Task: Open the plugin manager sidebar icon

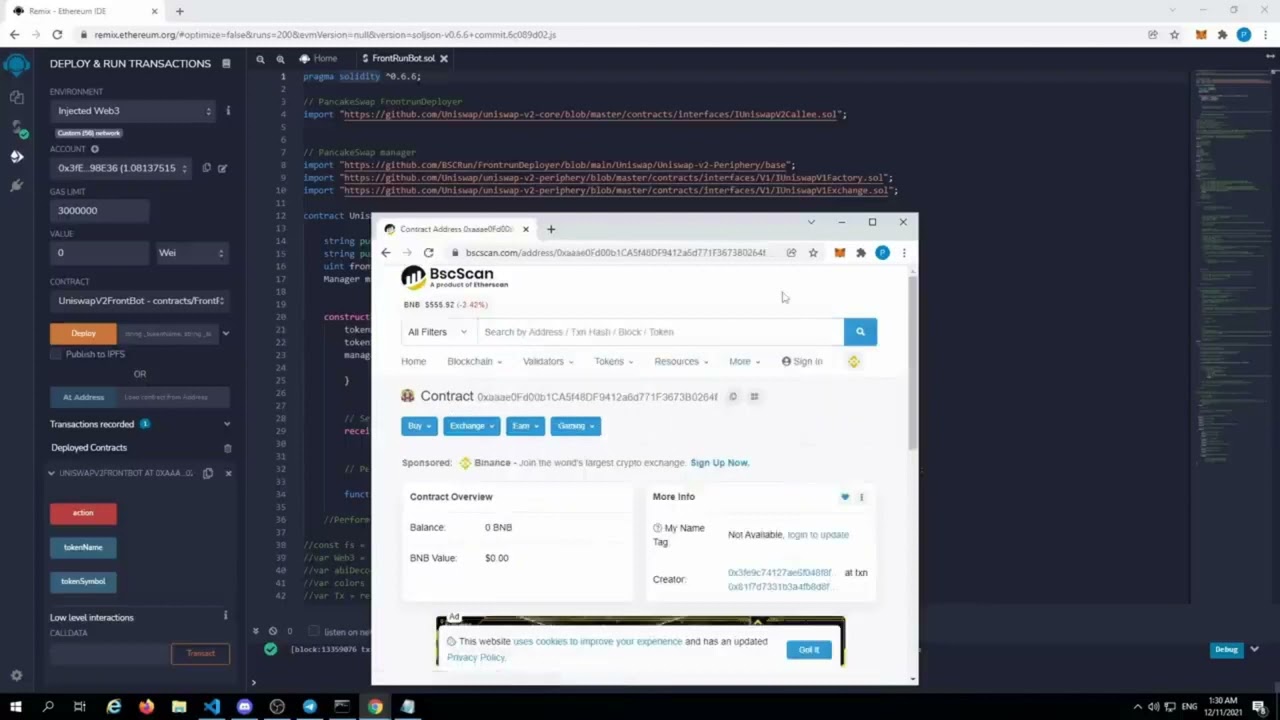Action: [x=16, y=185]
